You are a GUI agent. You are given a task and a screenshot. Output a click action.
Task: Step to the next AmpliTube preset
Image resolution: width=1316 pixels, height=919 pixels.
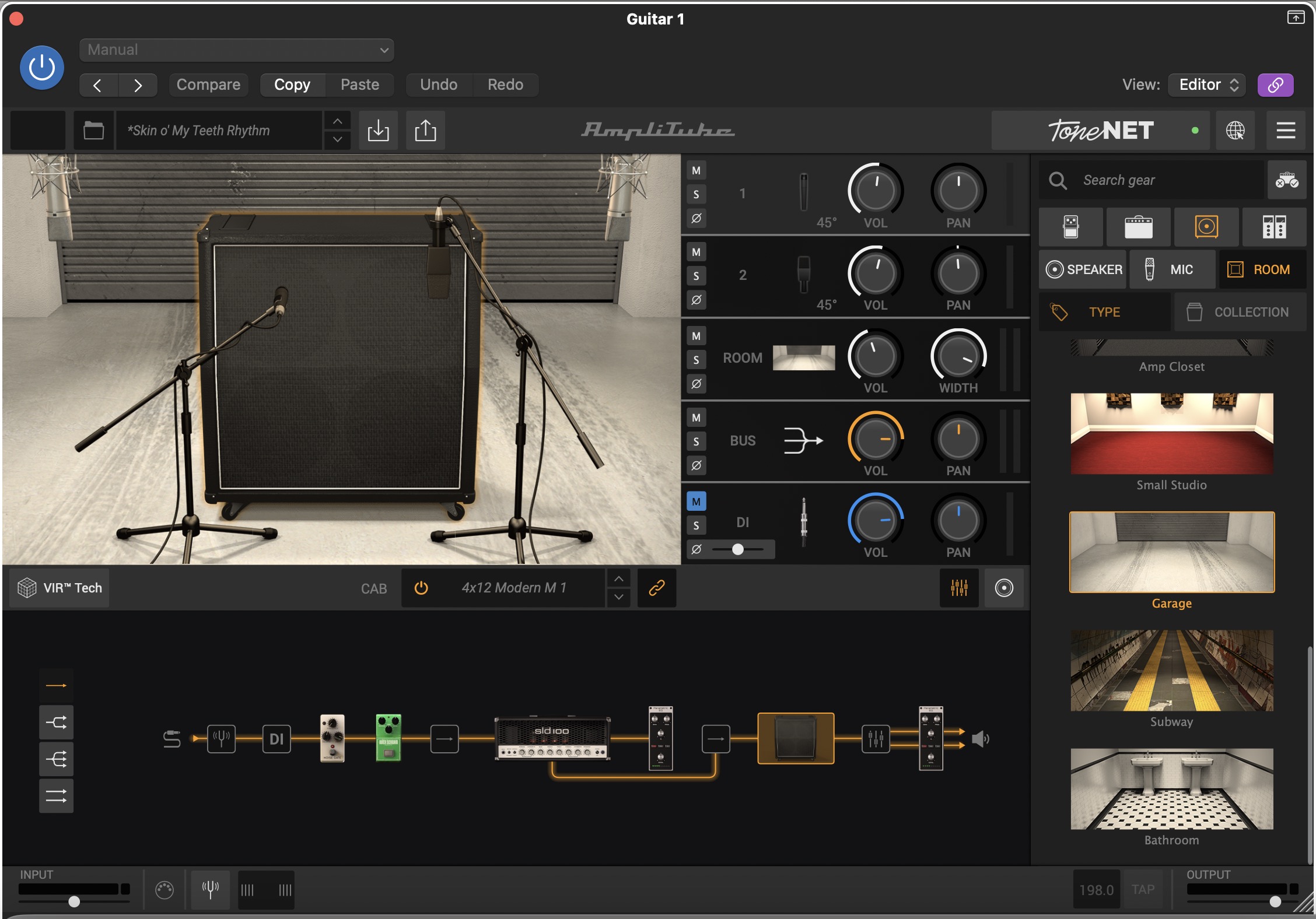[337, 140]
